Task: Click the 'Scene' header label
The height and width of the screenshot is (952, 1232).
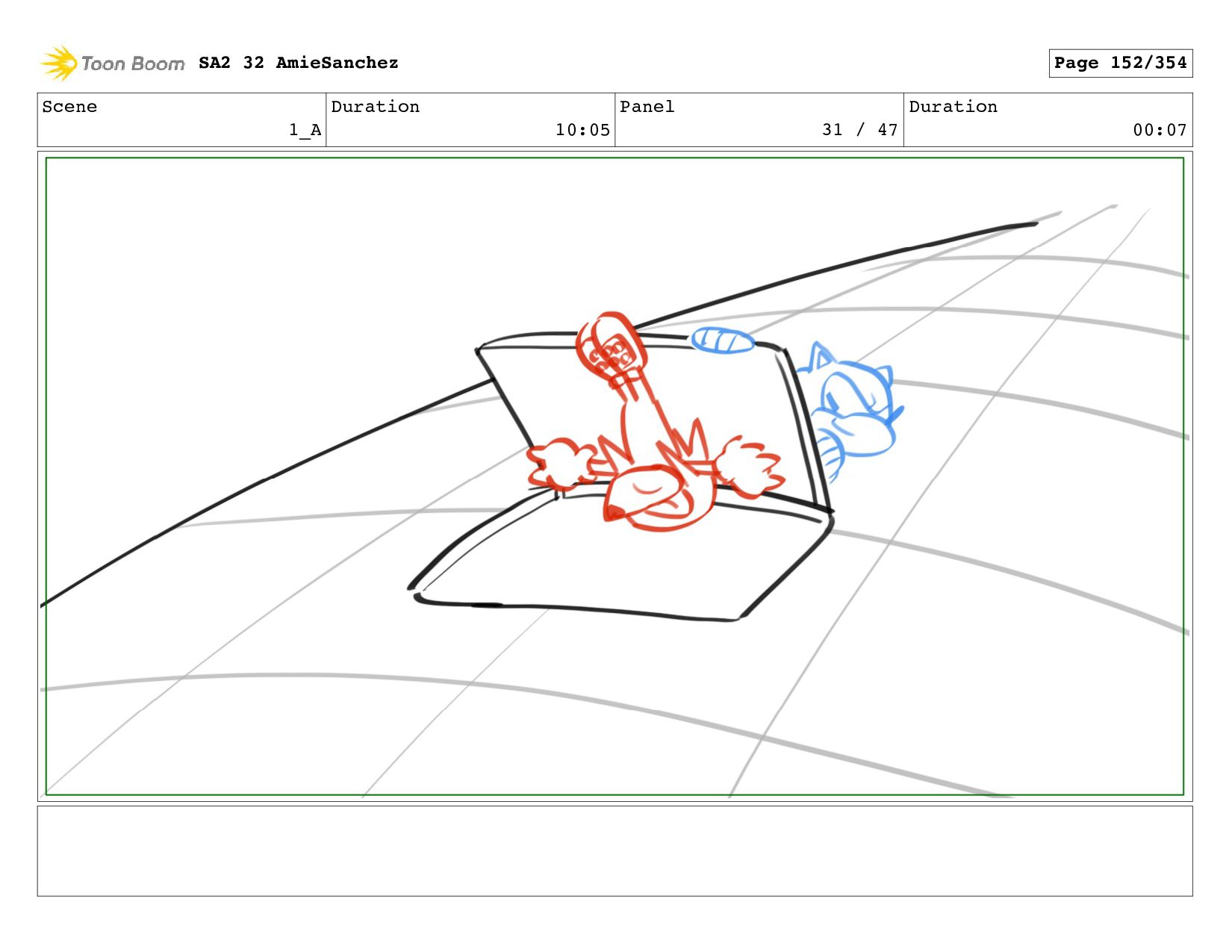Action: [x=69, y=107]
